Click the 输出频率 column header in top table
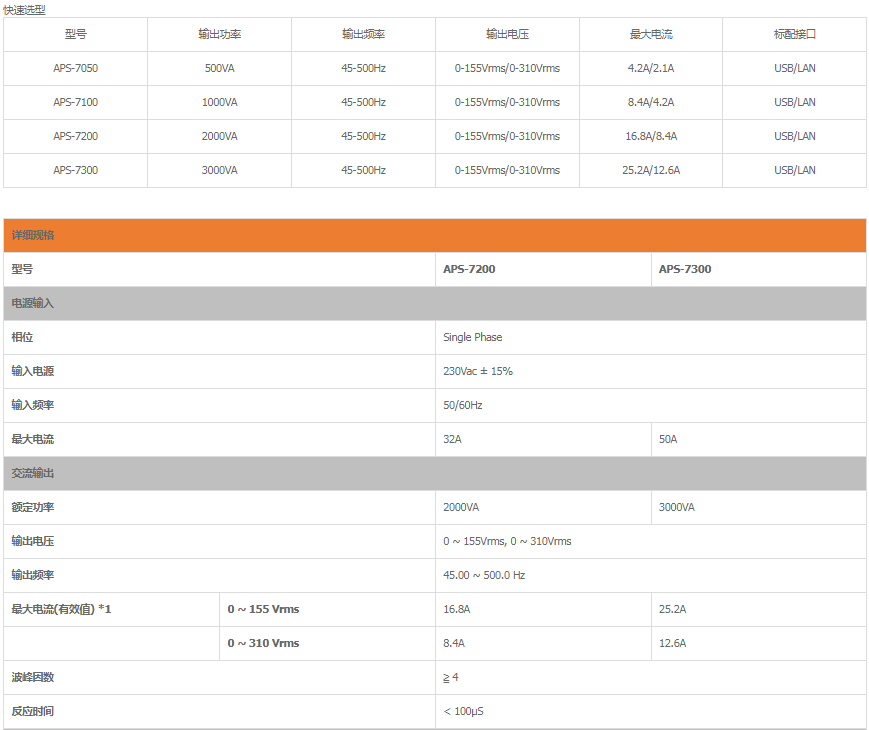Image resolution: width=869 pixels, height=730 pixels. [x=364, y=34]
